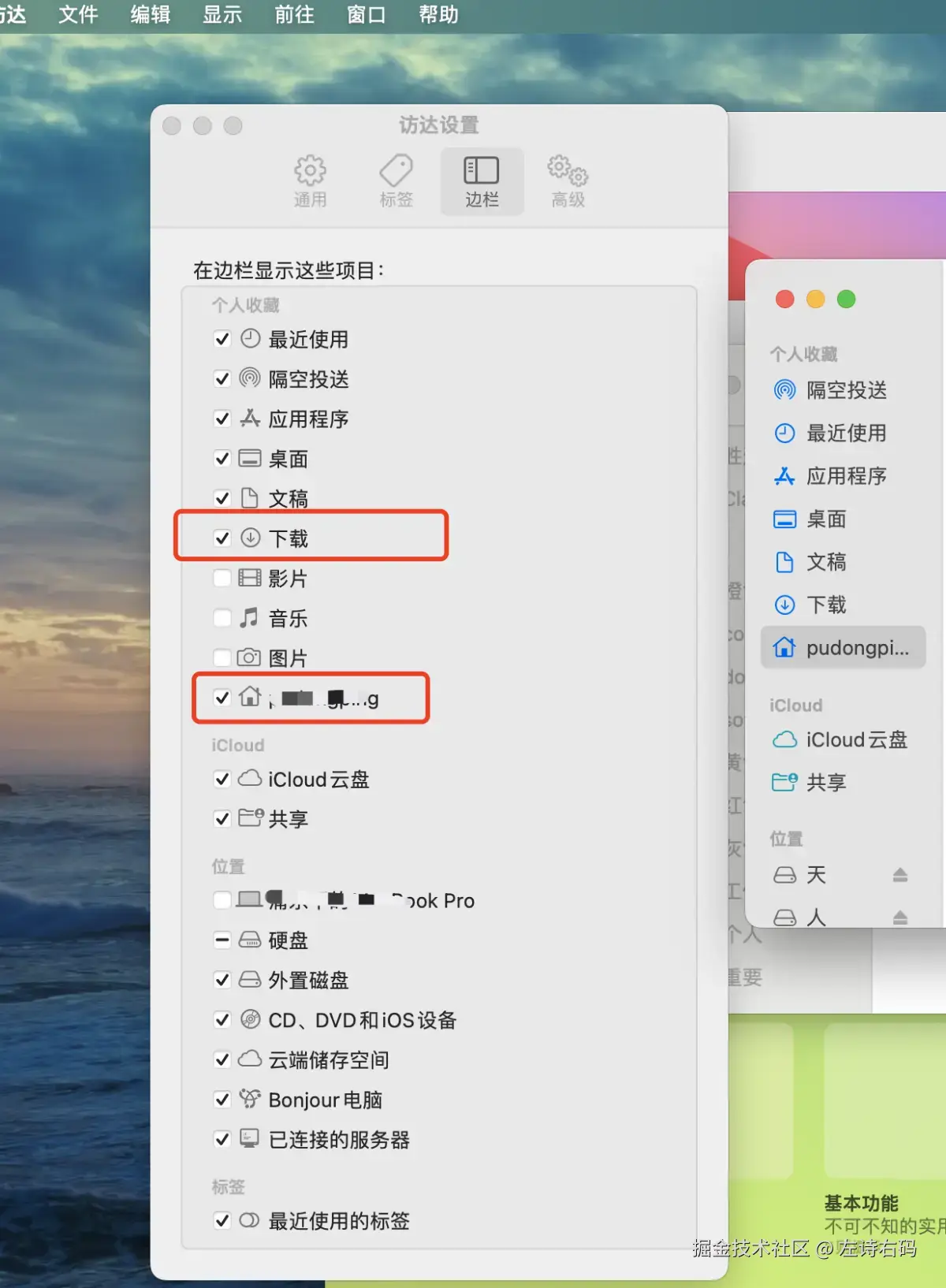Click the film strip icon beside 影片
This screenshot has width=946, height=1288.
[250, 578]
